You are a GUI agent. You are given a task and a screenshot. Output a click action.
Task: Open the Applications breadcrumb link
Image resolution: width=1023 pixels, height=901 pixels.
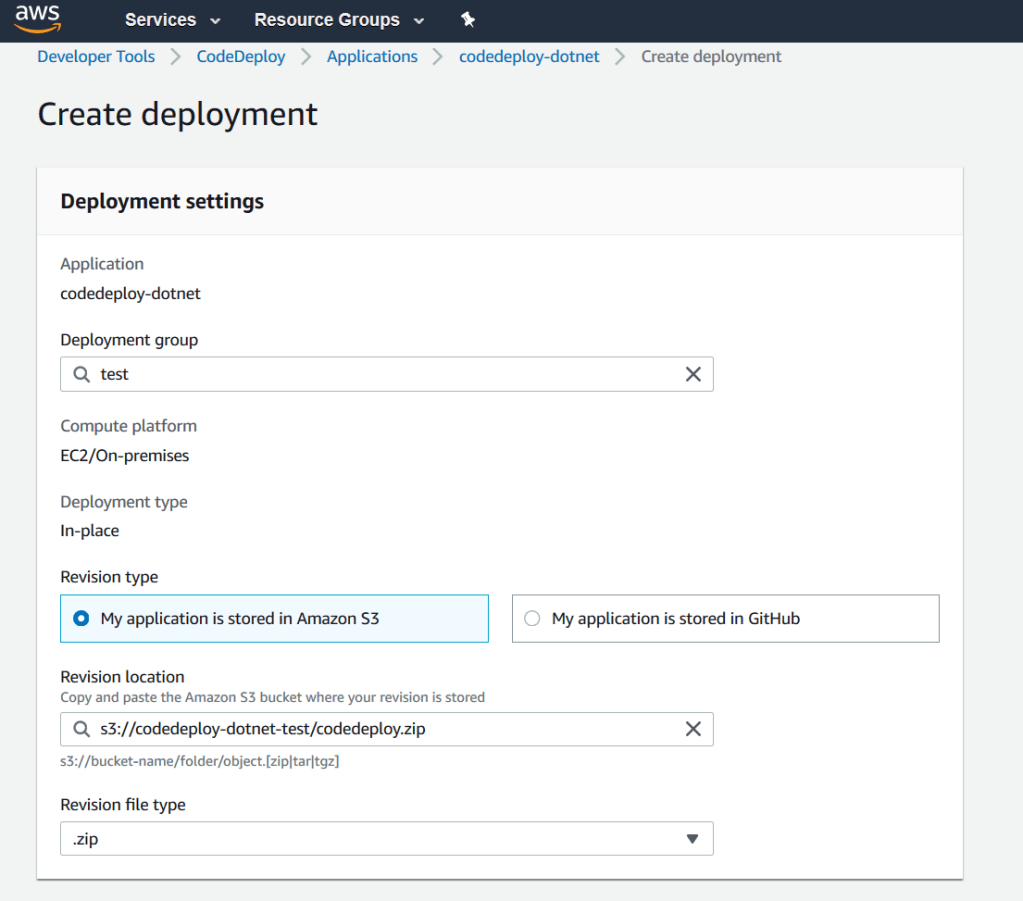372,57
